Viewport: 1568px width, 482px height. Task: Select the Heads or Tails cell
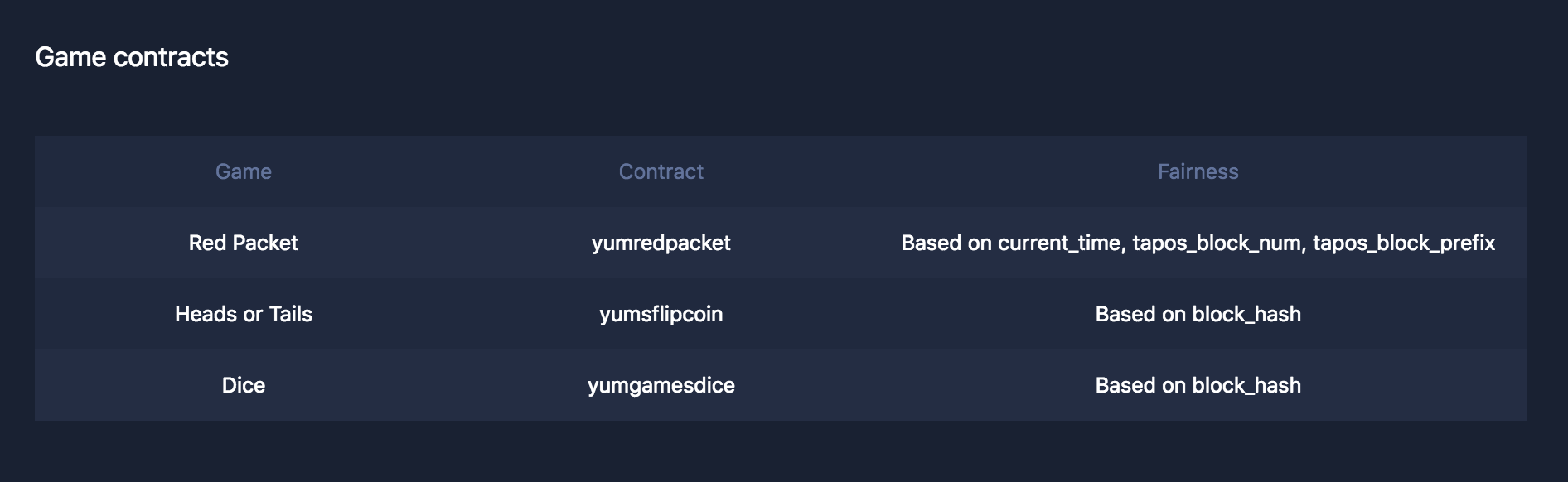243,314
